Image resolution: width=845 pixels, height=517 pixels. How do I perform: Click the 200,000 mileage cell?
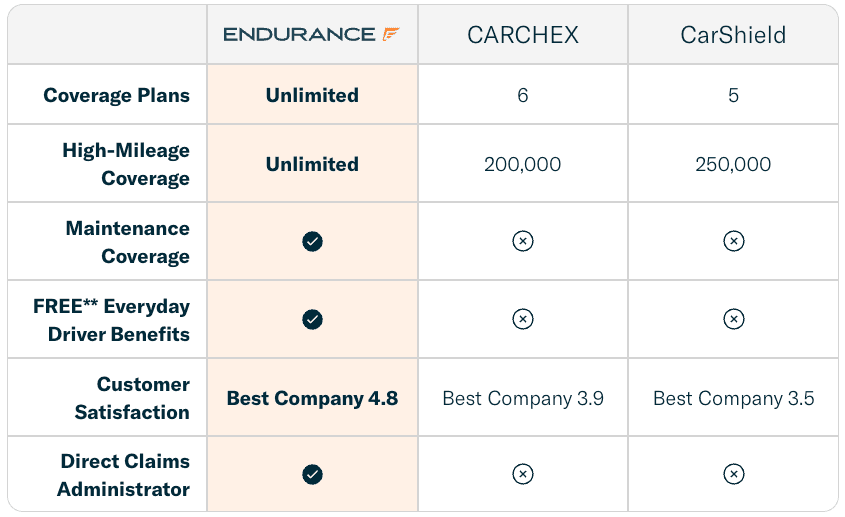[x=523, y=164]
